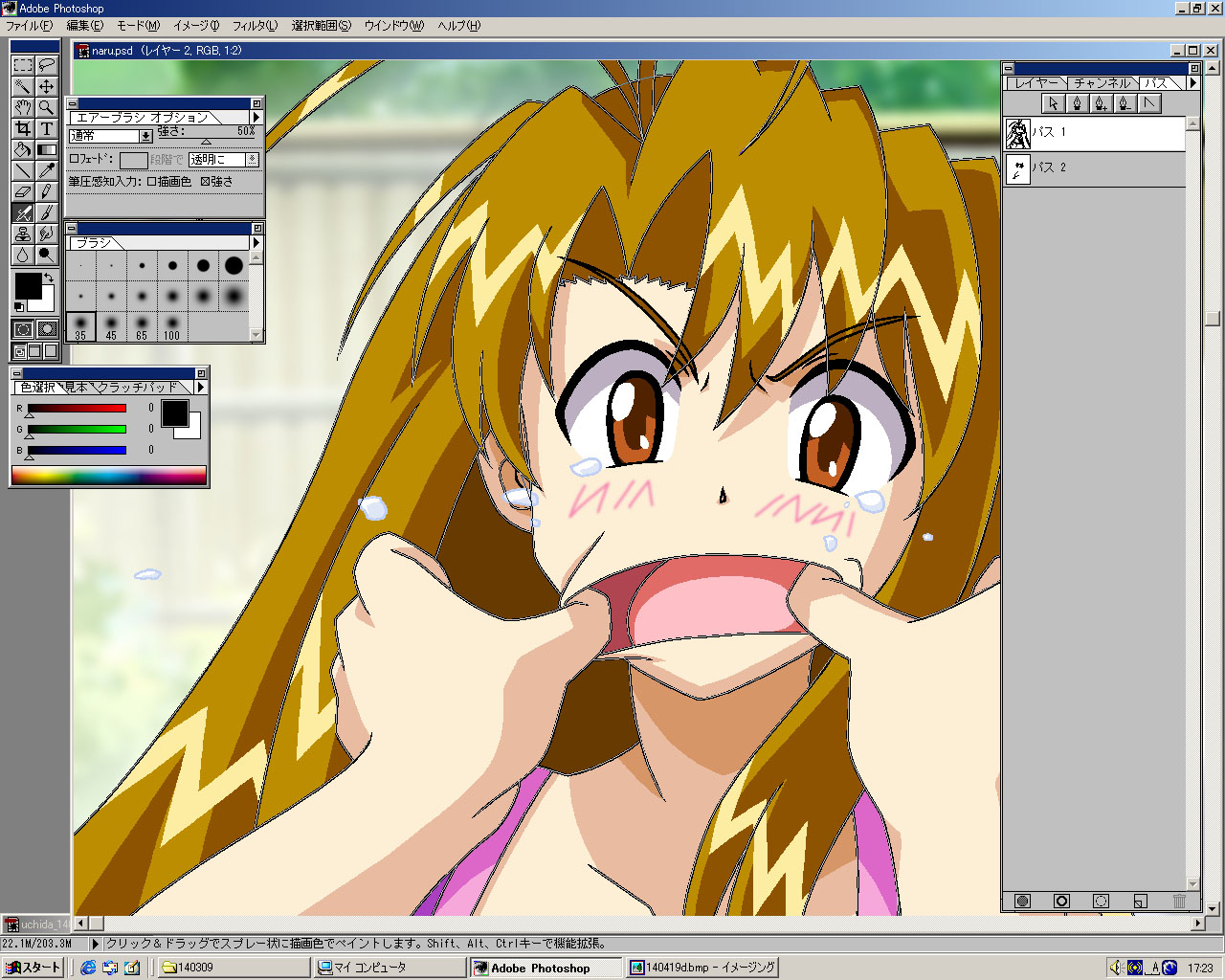
Task: Pick the Delete Anchor Point pen tool
Action: pyautogui.click(x=1125, y=103)
